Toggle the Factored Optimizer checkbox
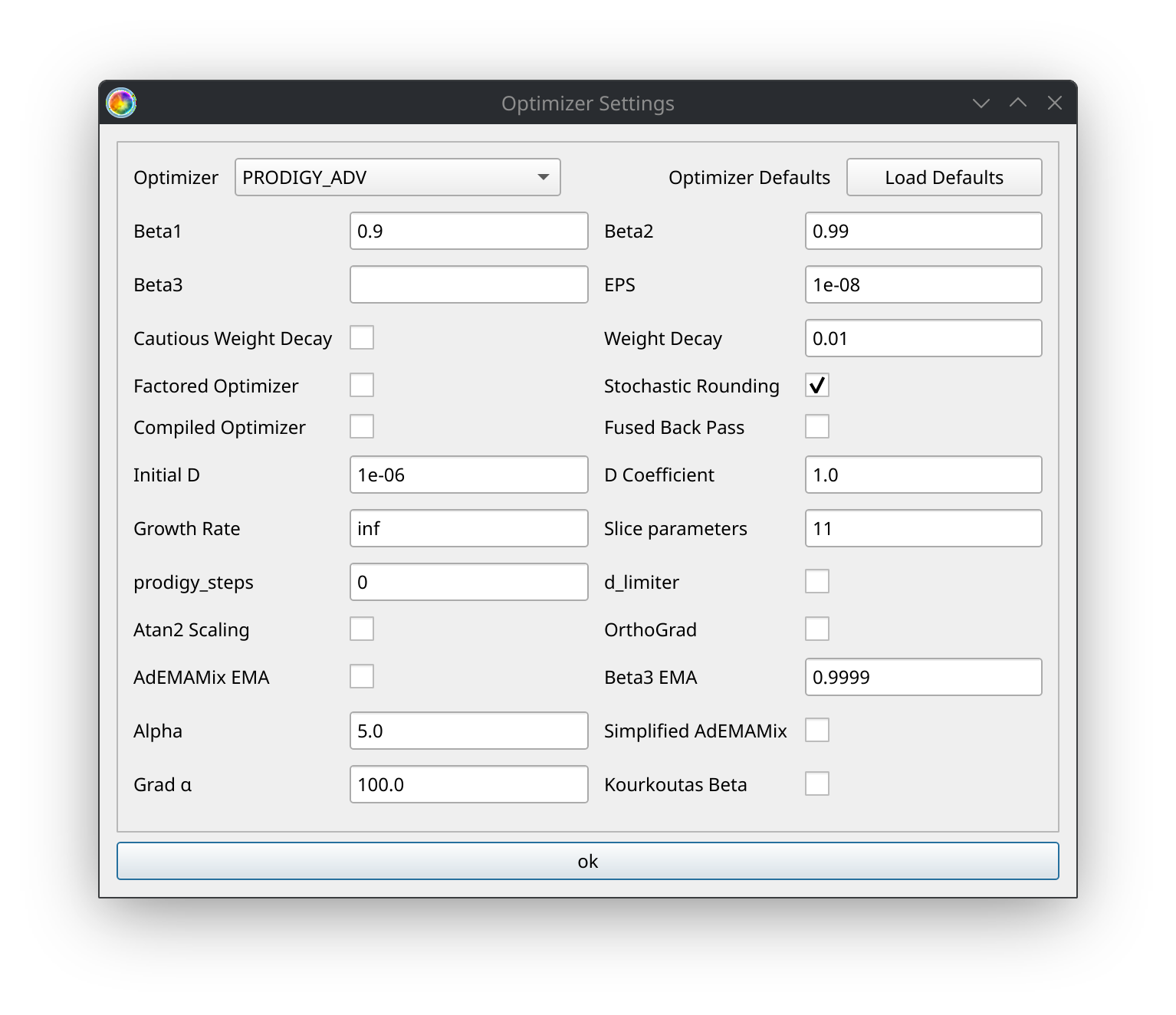 click(362, 385)
